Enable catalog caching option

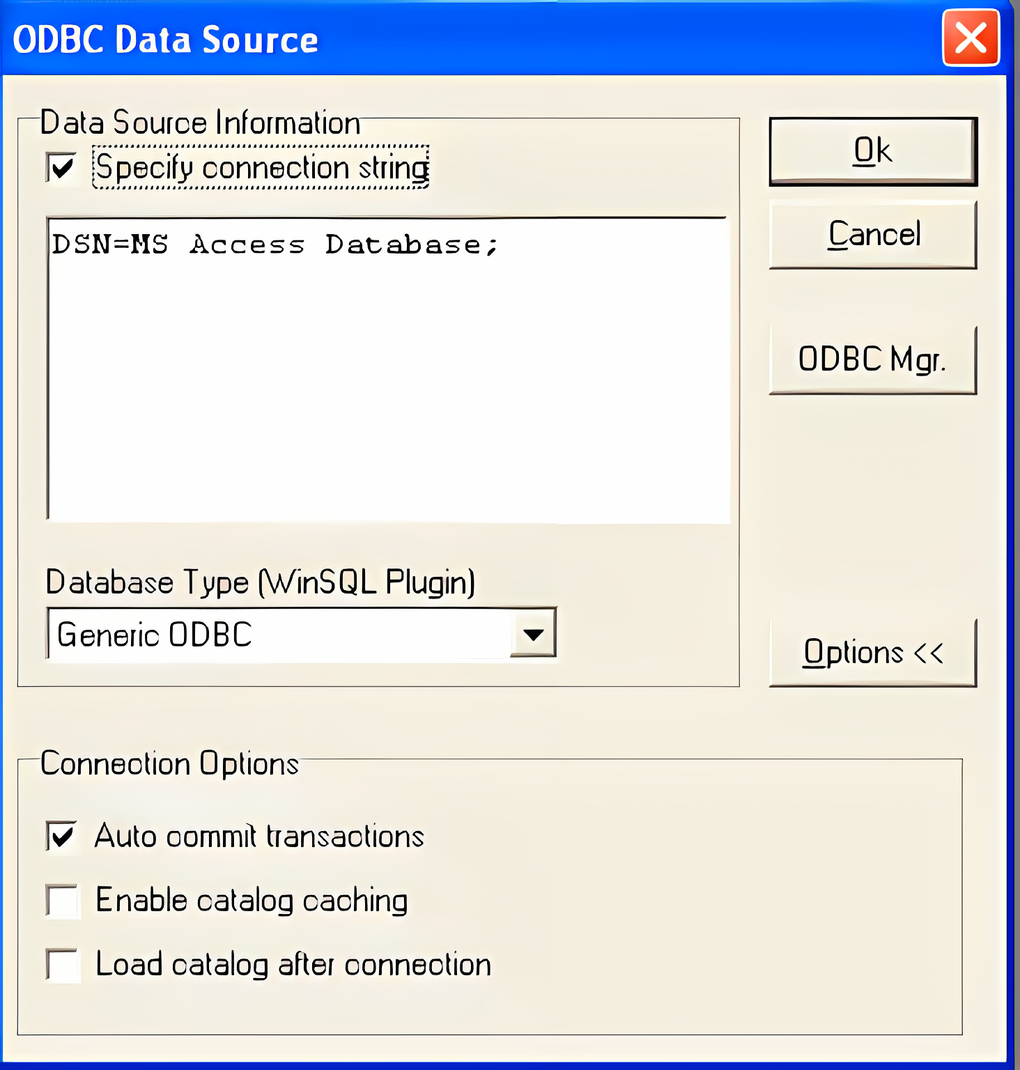[x=61, y=900]
